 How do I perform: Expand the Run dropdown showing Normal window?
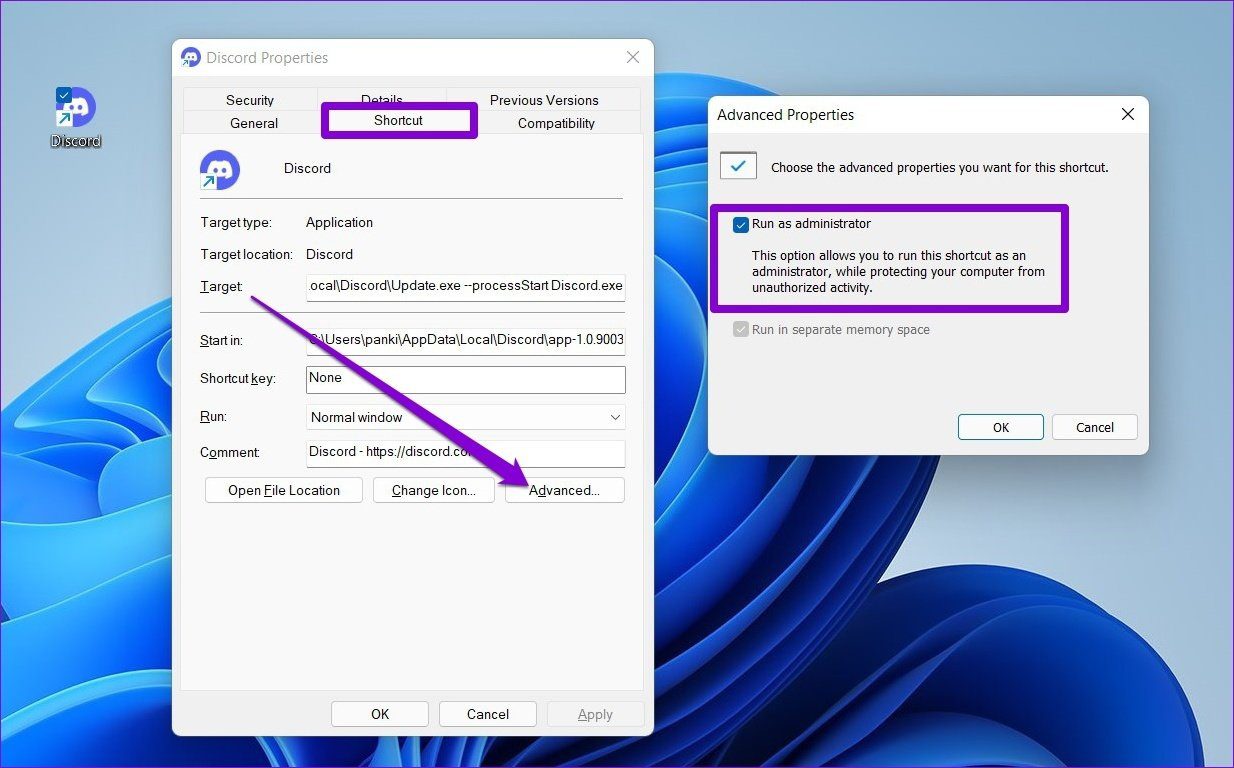point(466,417)
